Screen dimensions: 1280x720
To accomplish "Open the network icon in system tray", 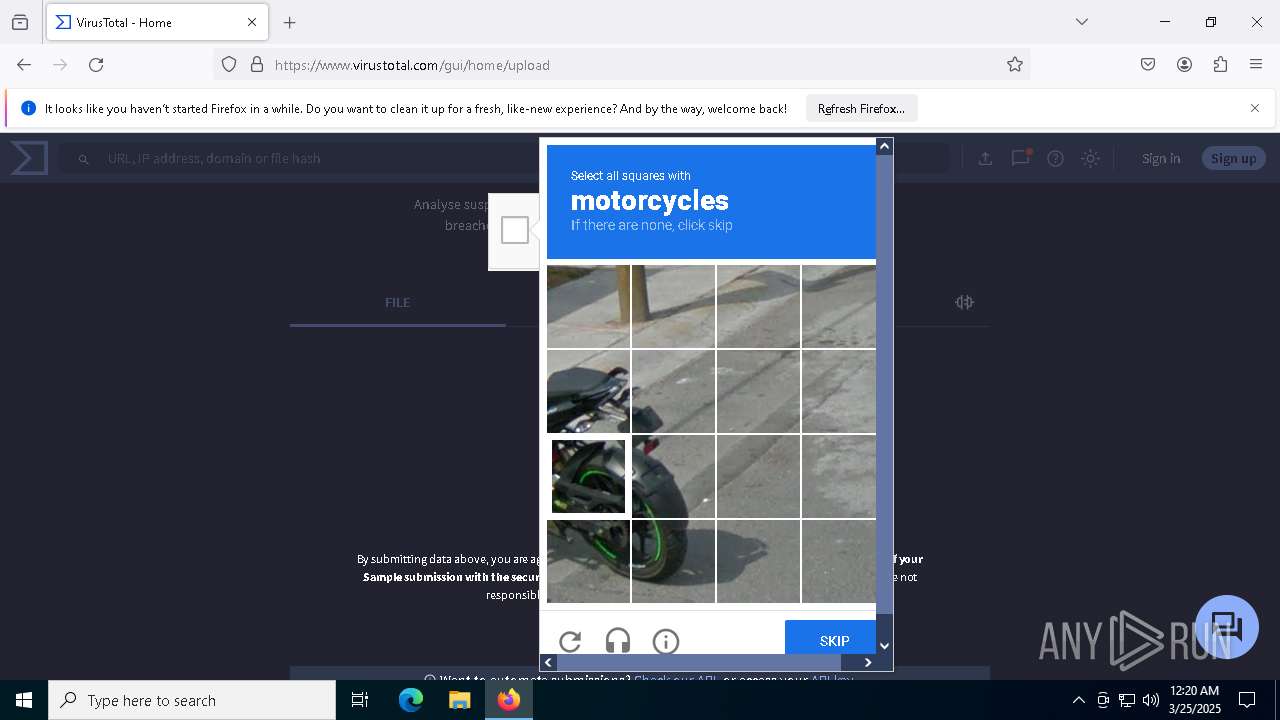I will tap(1127, 700).
